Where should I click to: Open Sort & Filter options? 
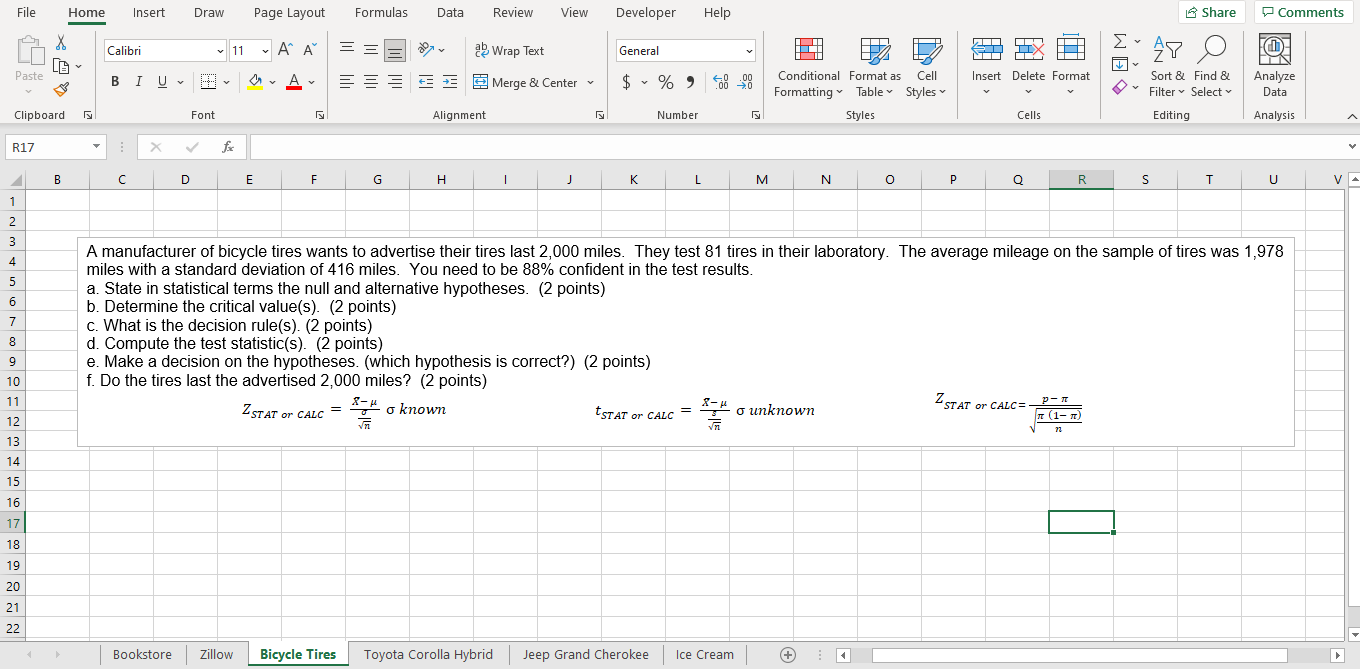pos(1167,68)
